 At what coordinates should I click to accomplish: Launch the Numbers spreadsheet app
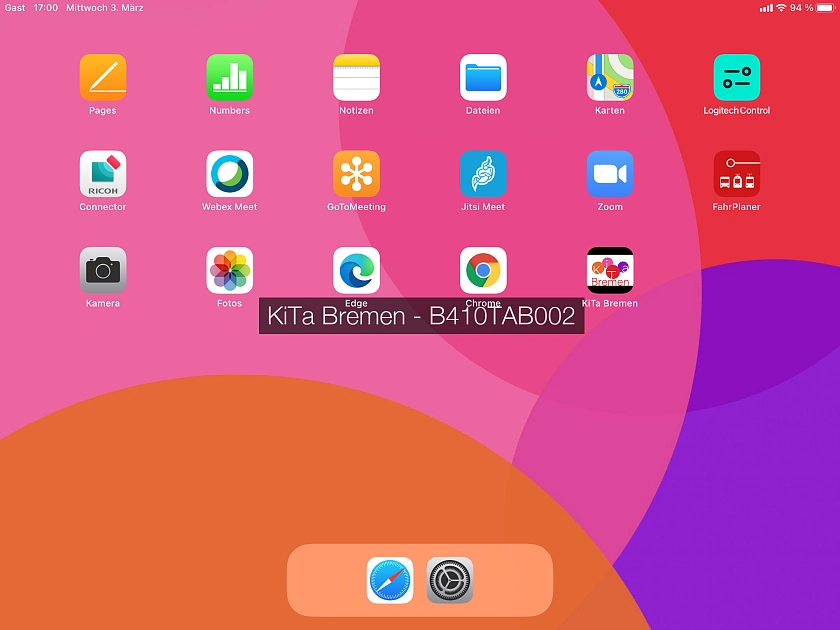(230, 78)
